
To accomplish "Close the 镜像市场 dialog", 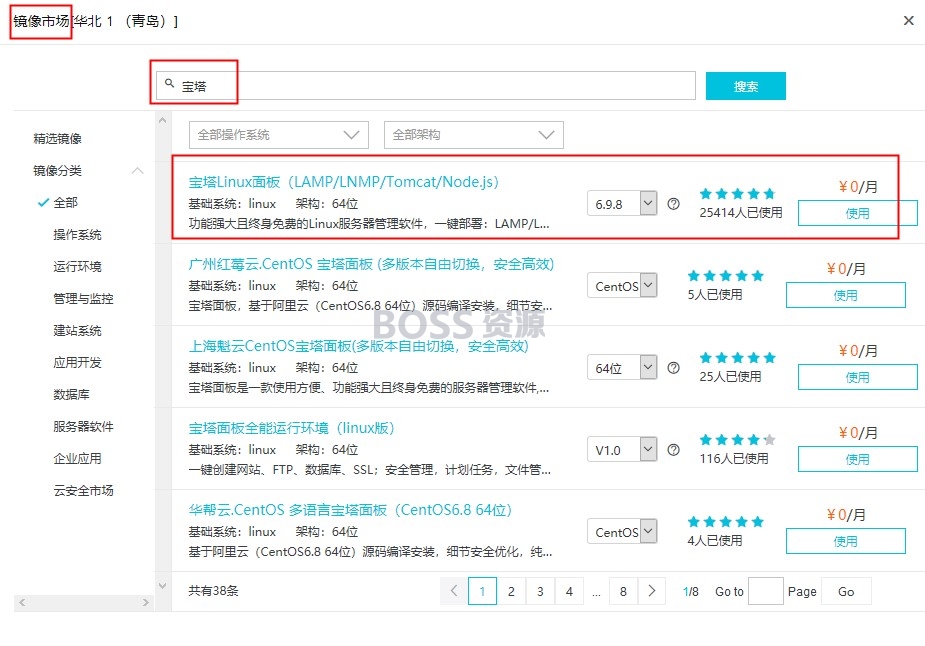I will click(x=908, y=21).
